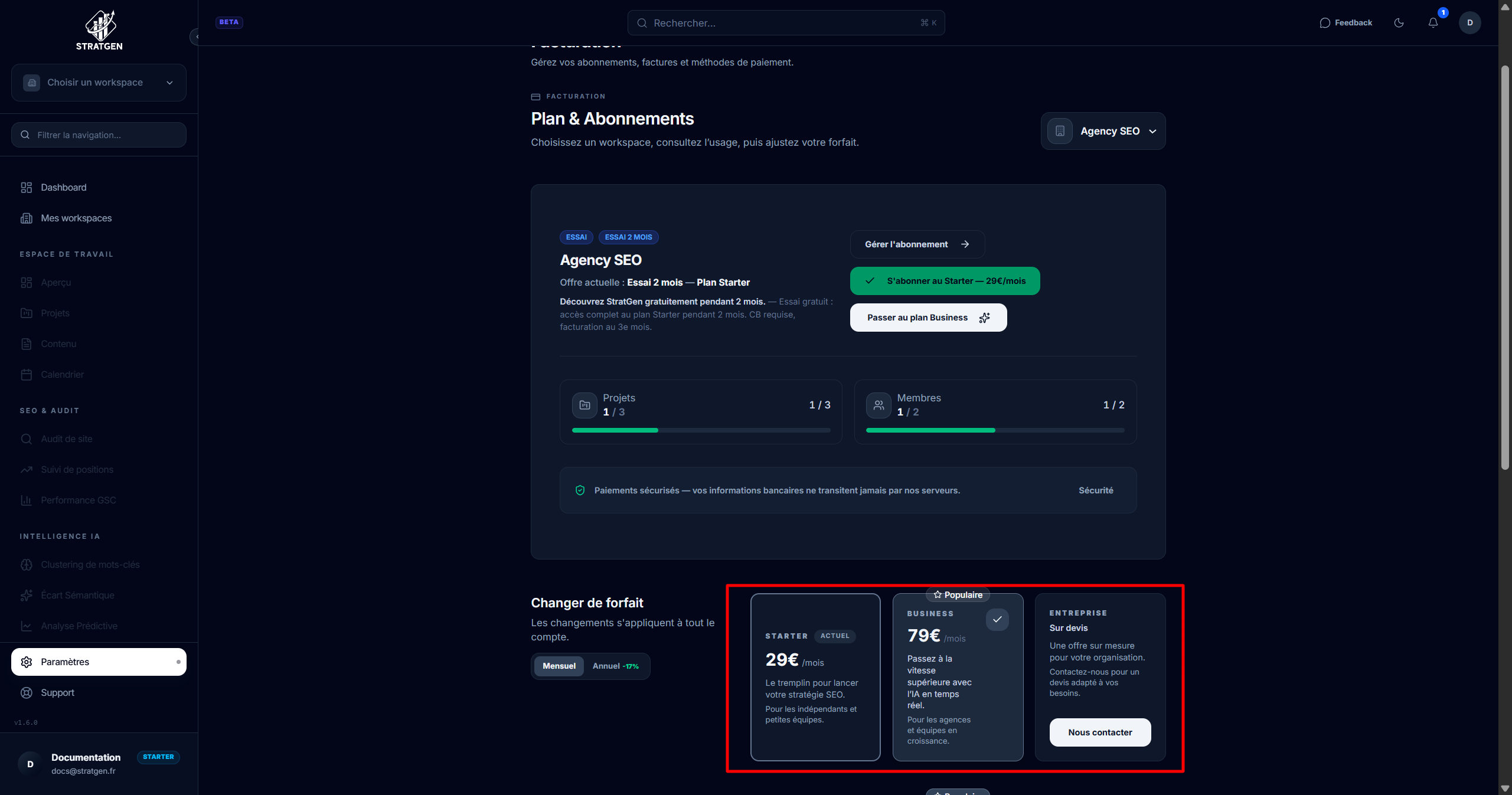Screen dimensions: 1512x795
Task: Open the notifications bell
Action: coord(1433,22)
